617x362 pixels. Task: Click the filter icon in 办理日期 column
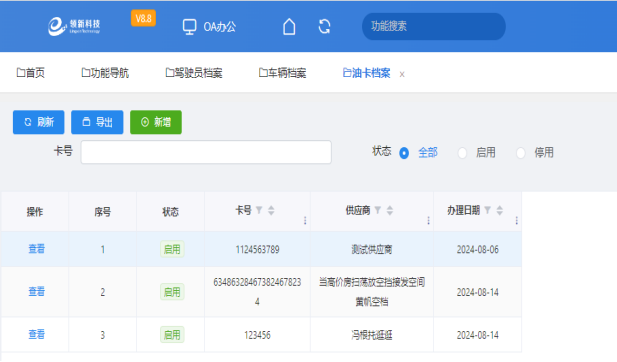coord(488,210)
